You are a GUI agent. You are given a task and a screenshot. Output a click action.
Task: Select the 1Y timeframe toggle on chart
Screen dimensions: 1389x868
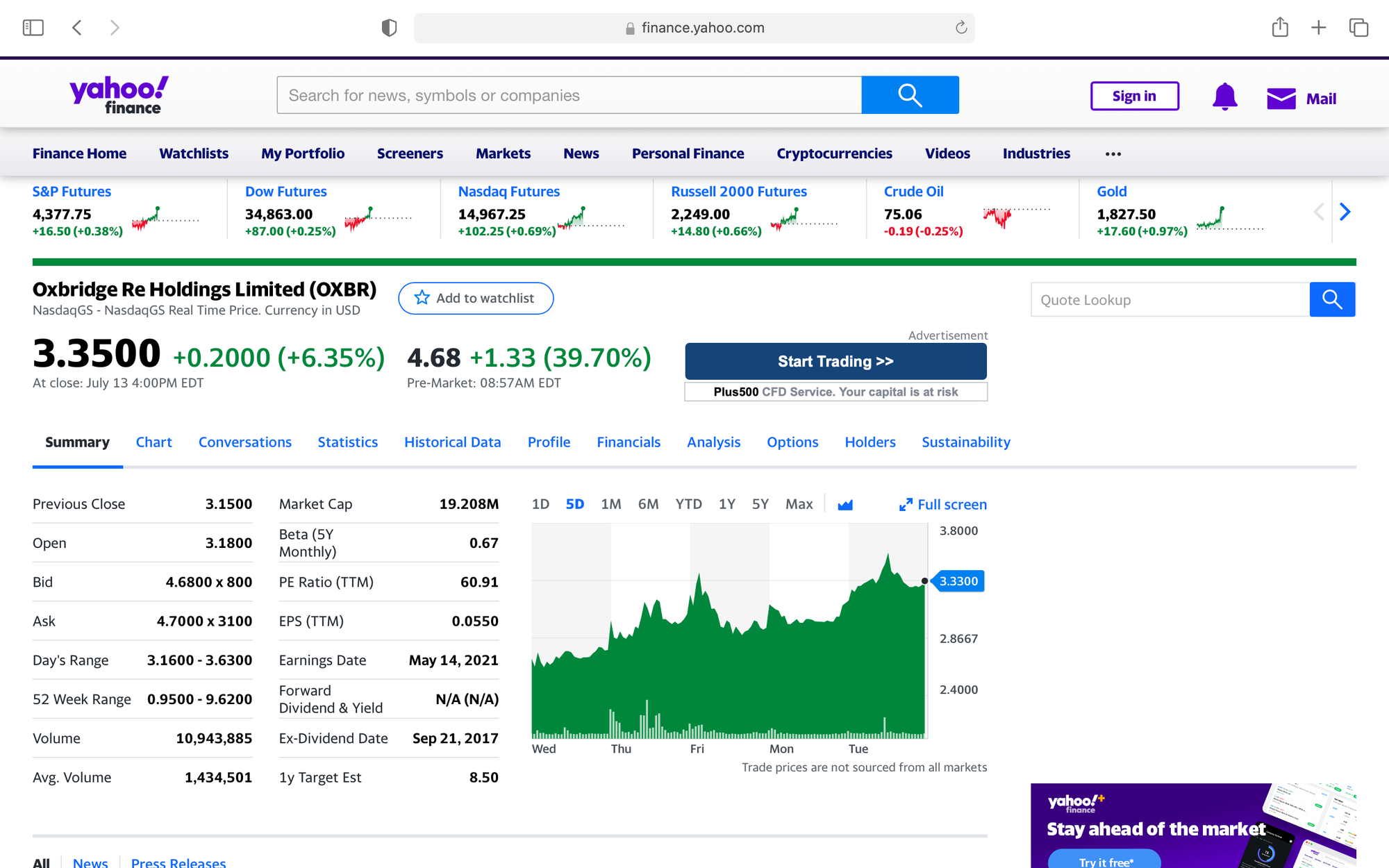click(x=727, y=503)
